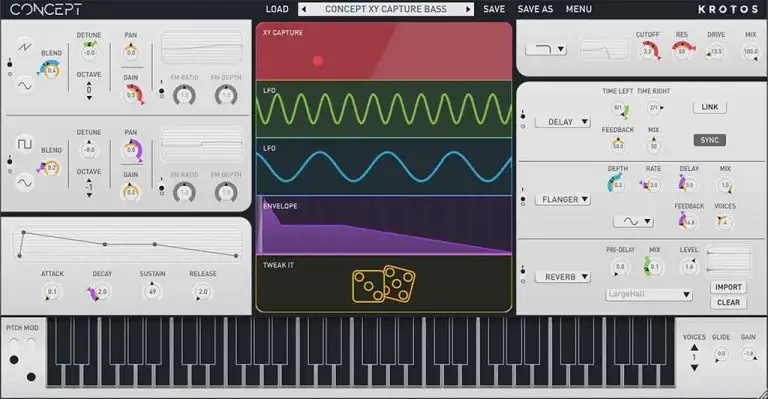This screenshot has width=768, height=399.
Task: Open the flanger LFO shape dropdown
Action: 633,221
